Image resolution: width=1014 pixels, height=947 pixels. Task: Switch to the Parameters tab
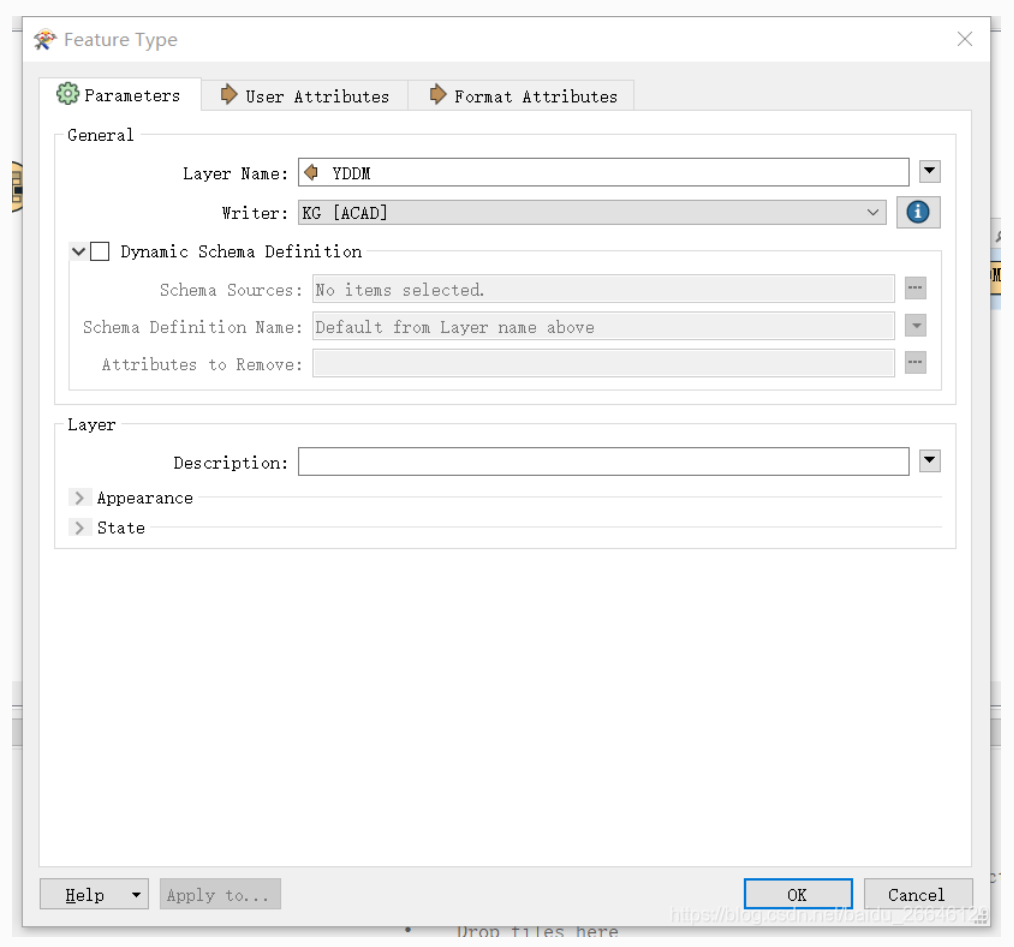click(120, 95)
